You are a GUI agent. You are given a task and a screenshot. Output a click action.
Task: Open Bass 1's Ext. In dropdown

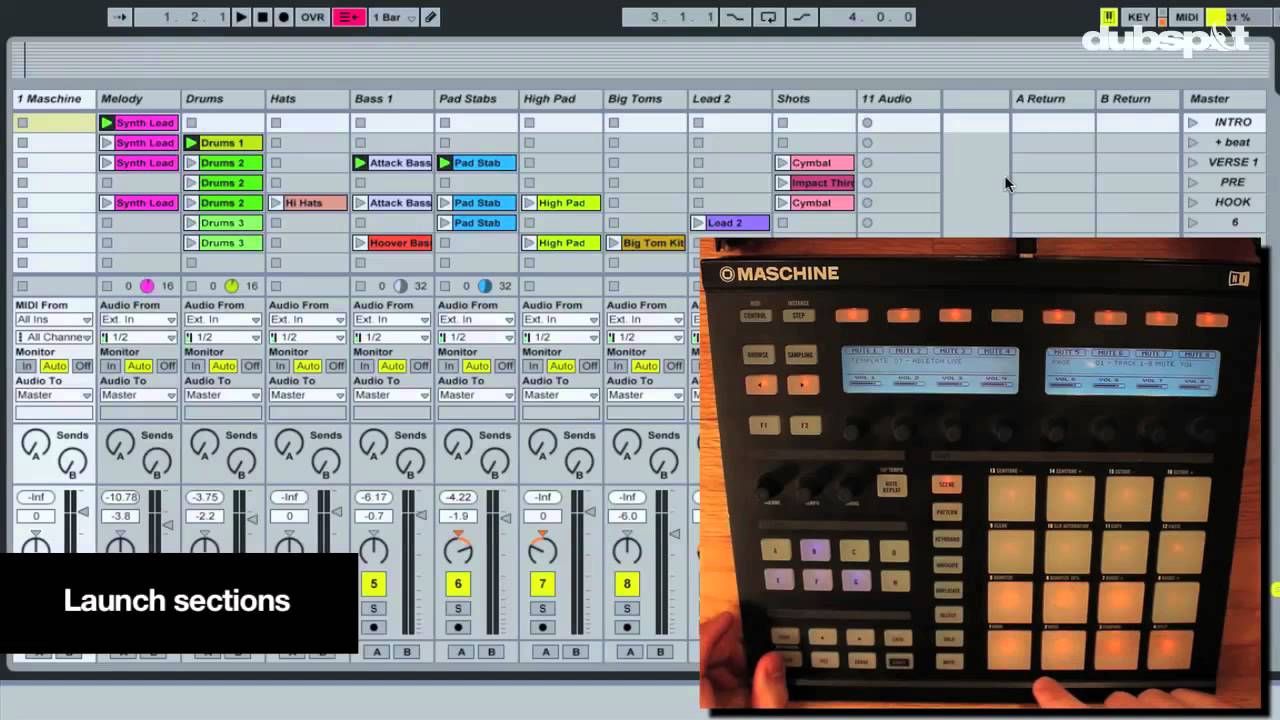point(392,320)
